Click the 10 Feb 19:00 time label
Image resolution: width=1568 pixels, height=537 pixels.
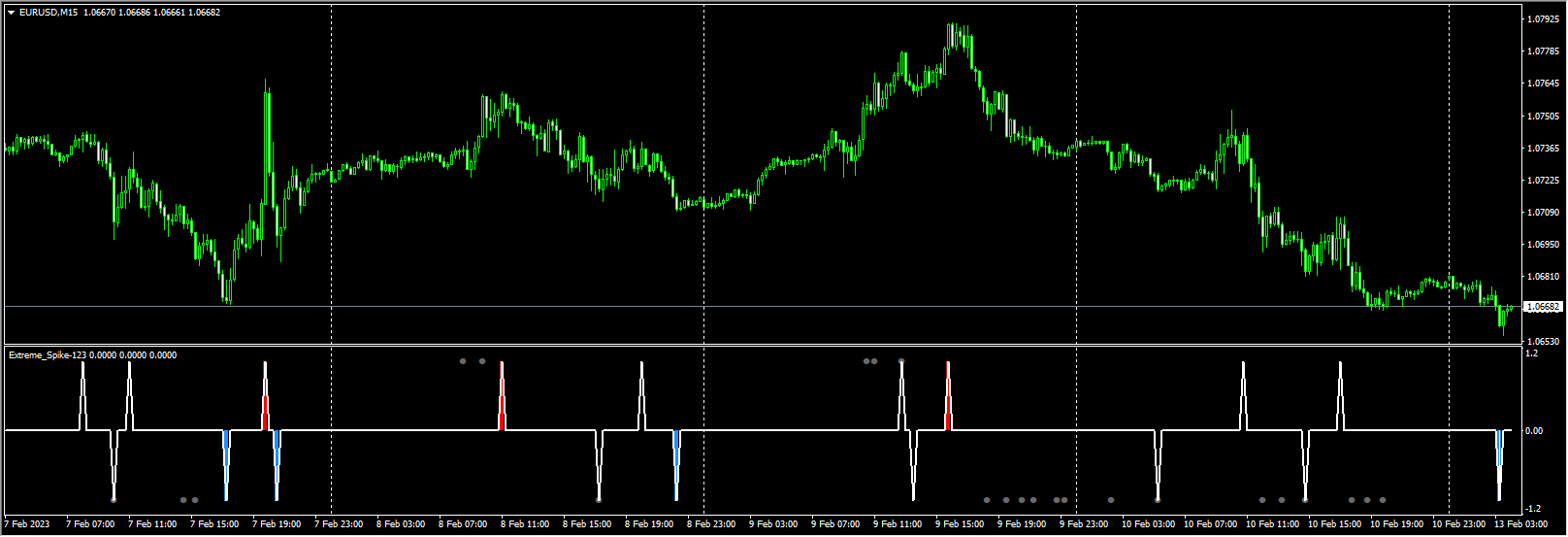1397,524
